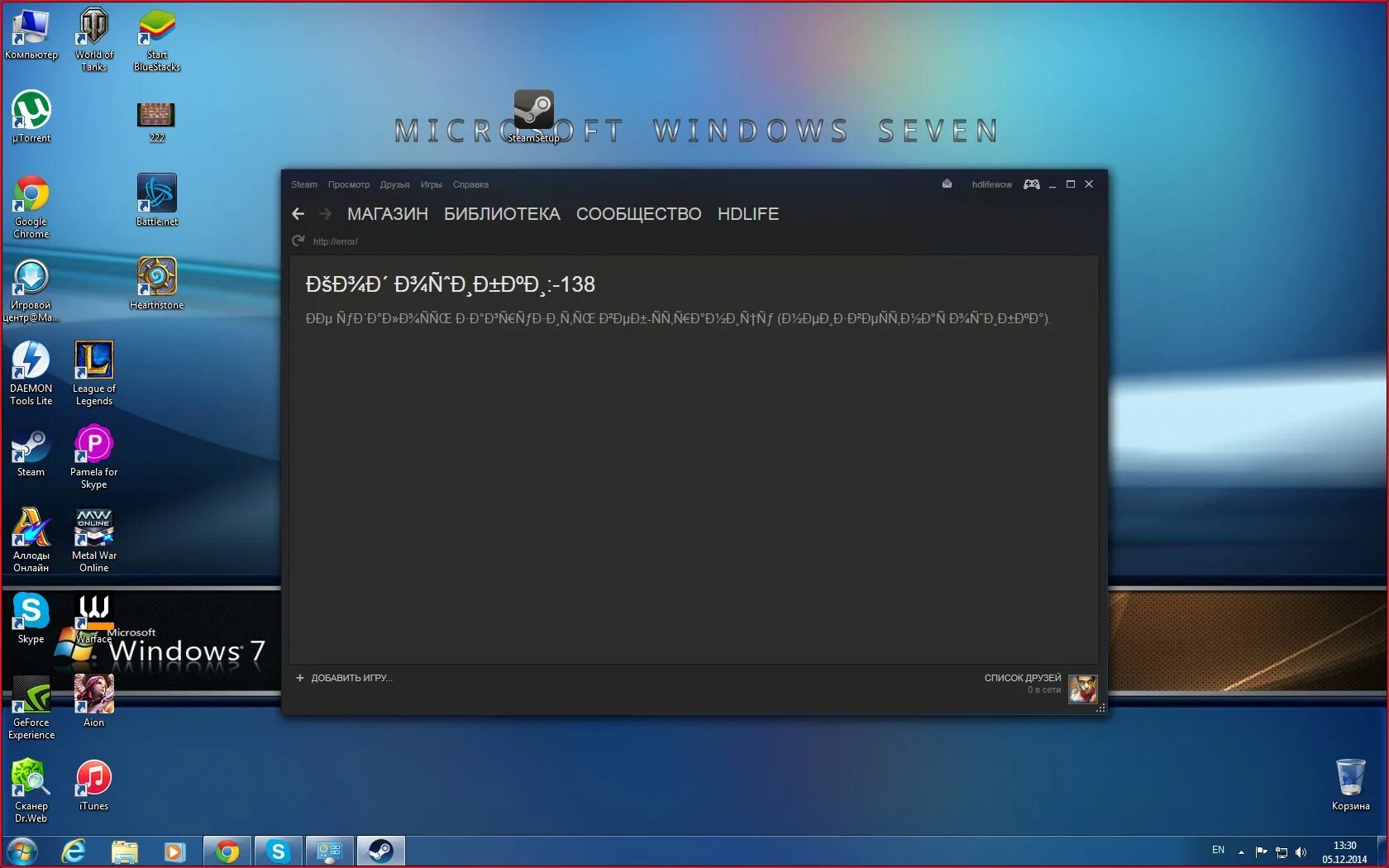Open the Windows Start menu
1389x868 pixels.
tap(22, 851)
